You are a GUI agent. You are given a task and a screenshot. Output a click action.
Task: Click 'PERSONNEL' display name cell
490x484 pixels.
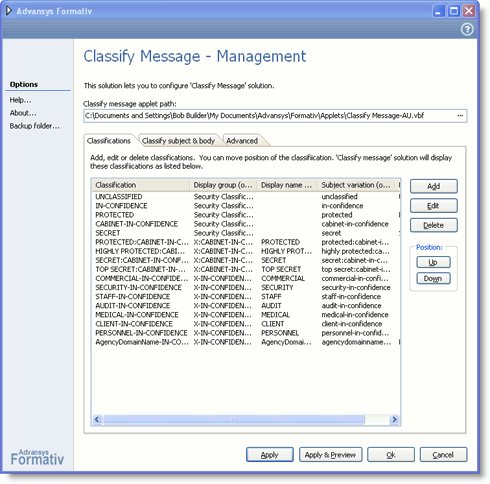click(x=280, y=333)
